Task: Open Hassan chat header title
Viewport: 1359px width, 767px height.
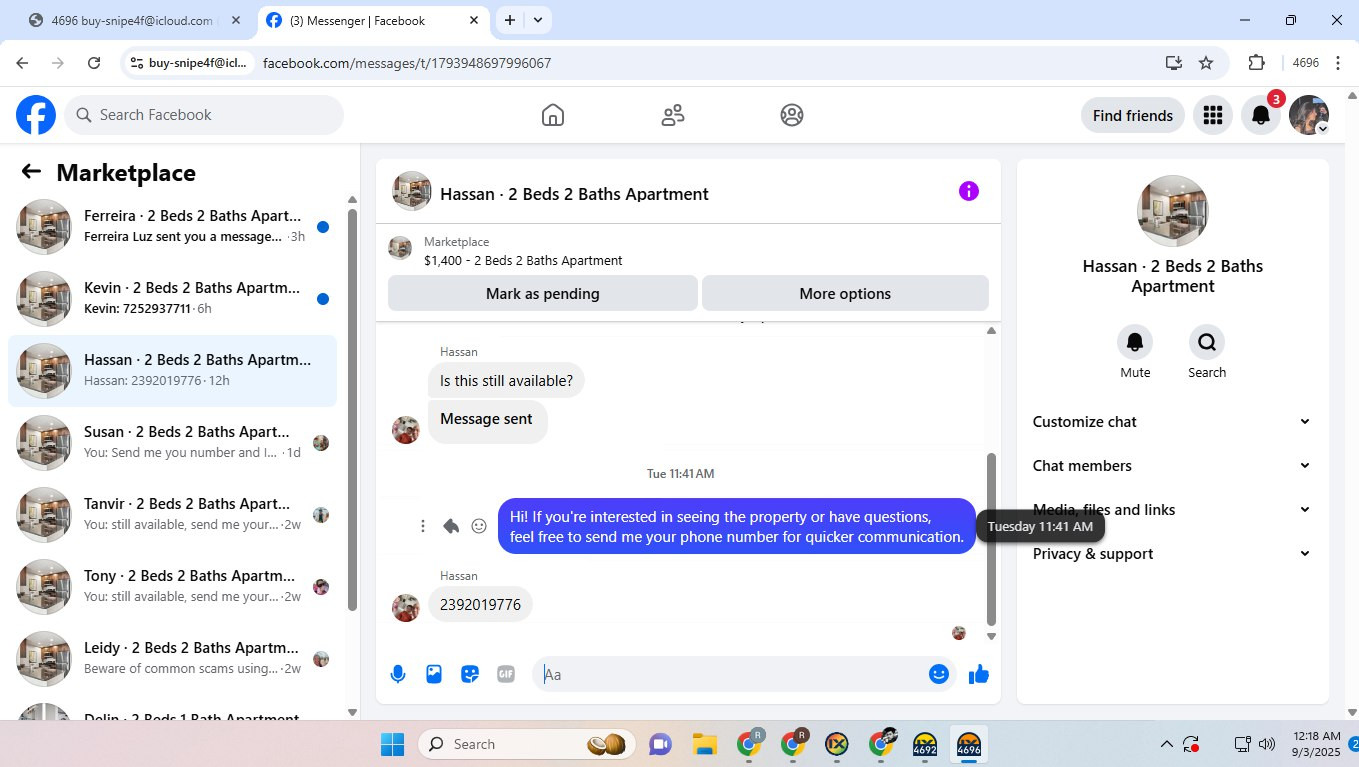Action: (x=574, y=194)
